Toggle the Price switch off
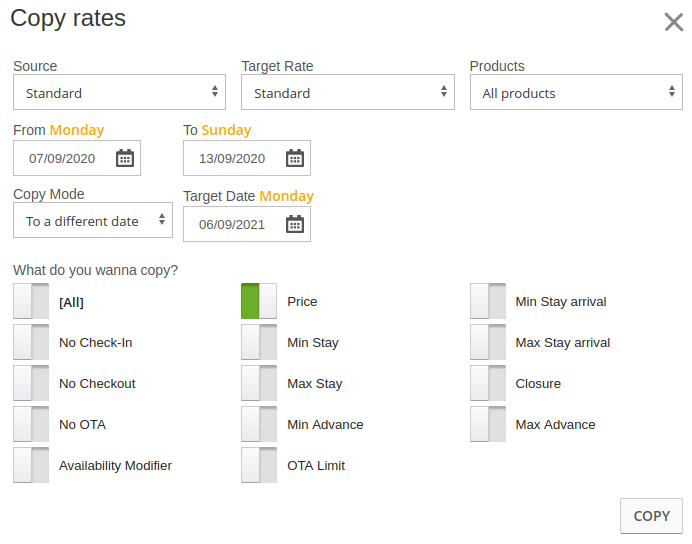 259,301
